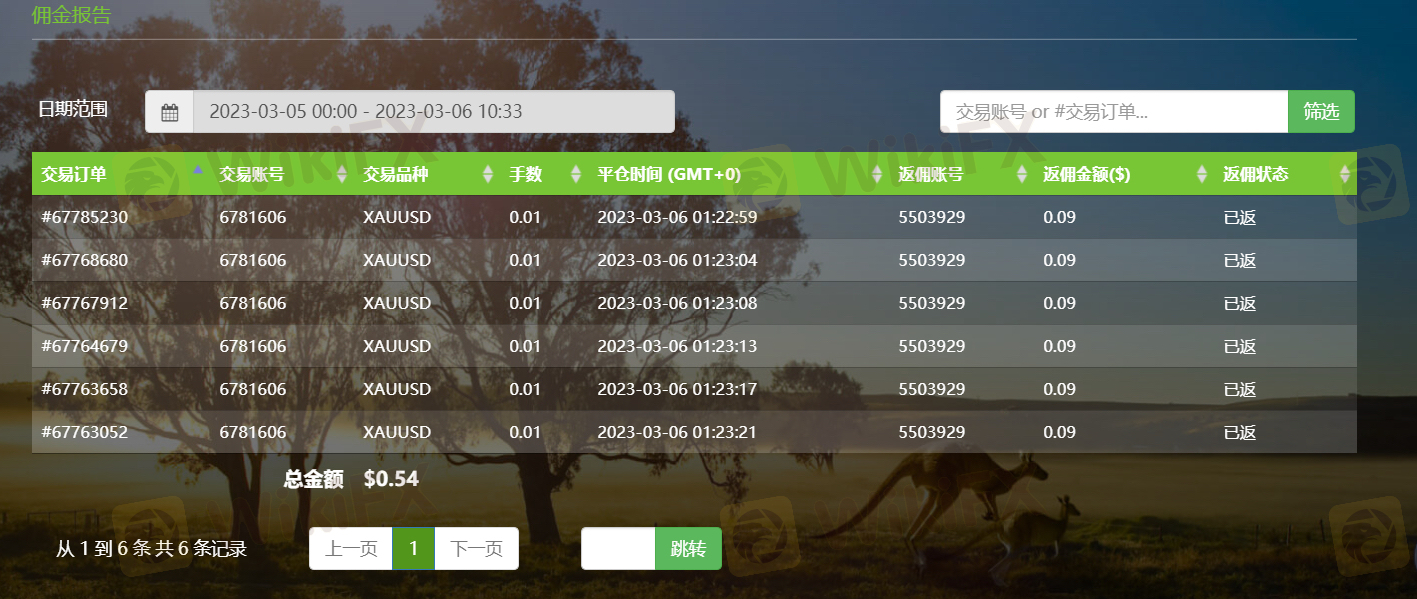1417x599 pixels.
Task: Sort by 交易账号 column arrow icon
Action: pyautogui.click(x=342, y=174)
